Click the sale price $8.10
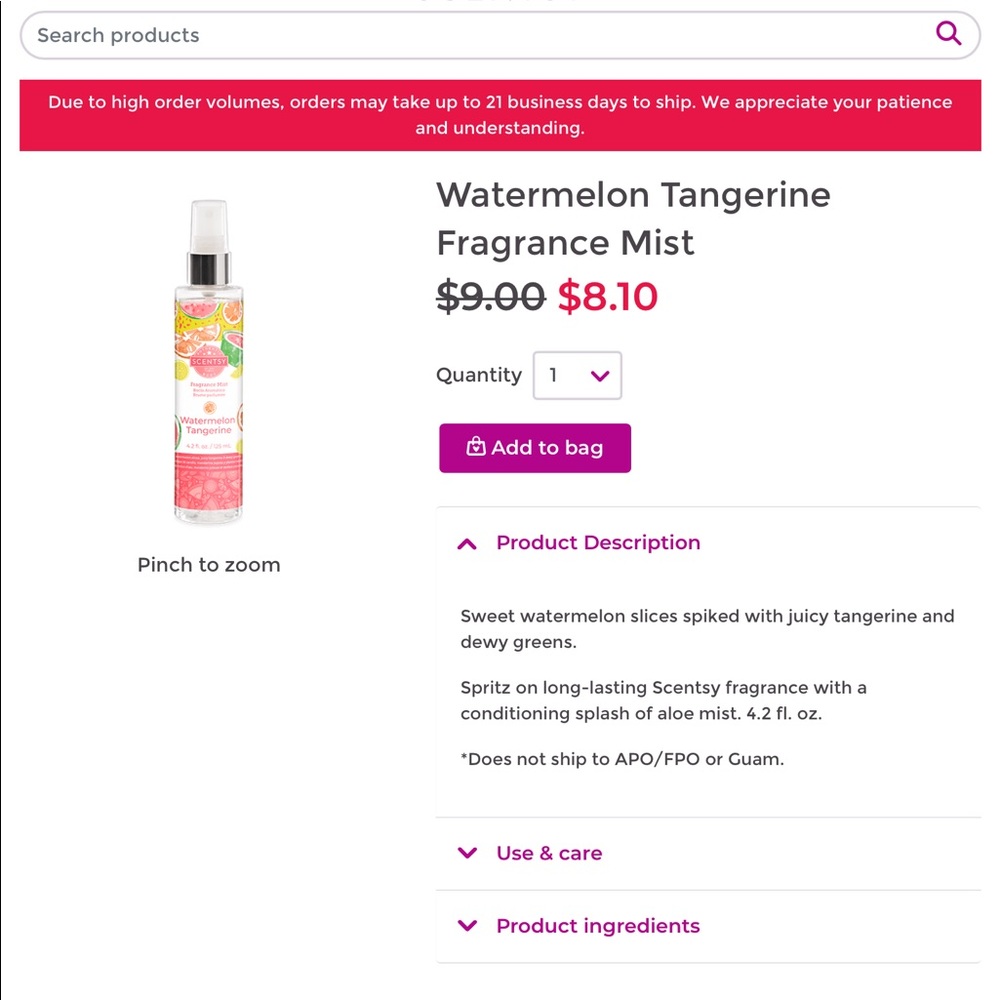Image resolution: width=1000 pixels, height=1000 pixels. 608,297
